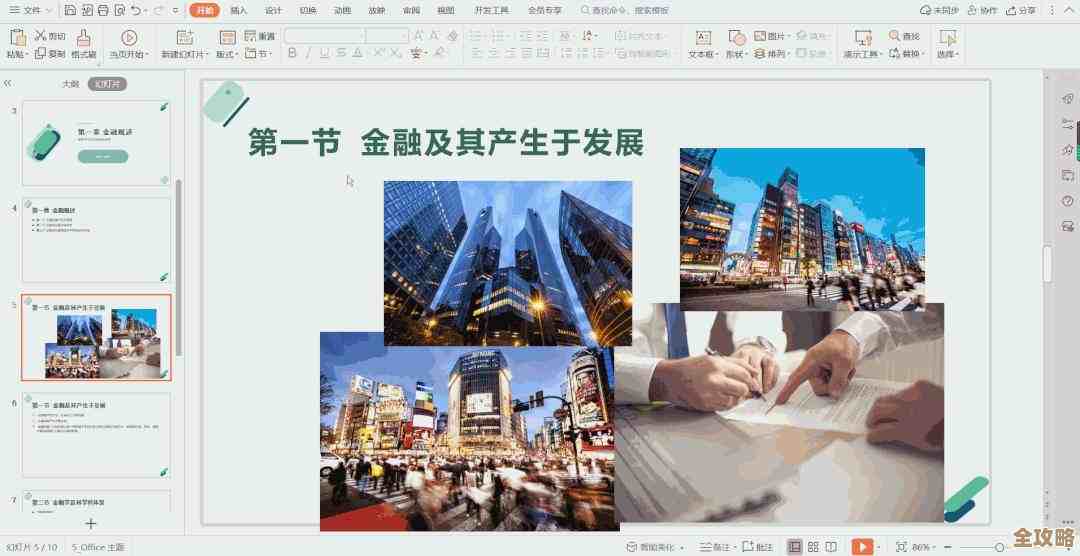Switch panel to Slides (幻灯片) view
1080x556 pixels.
[x=107, y=84]
